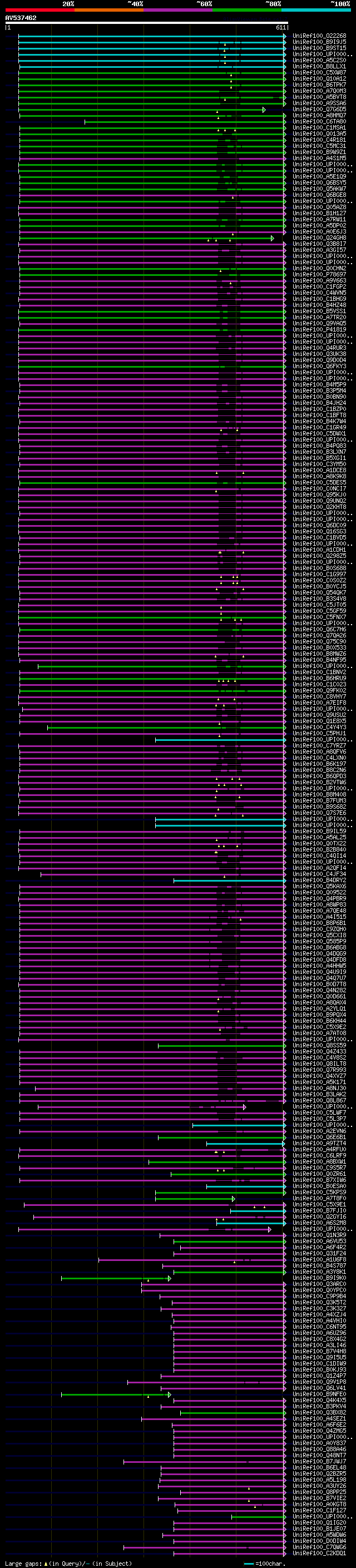Open hit UniRef100_A5C2S0
Viewport: 356px width, 1568px height.
(319, 60)
